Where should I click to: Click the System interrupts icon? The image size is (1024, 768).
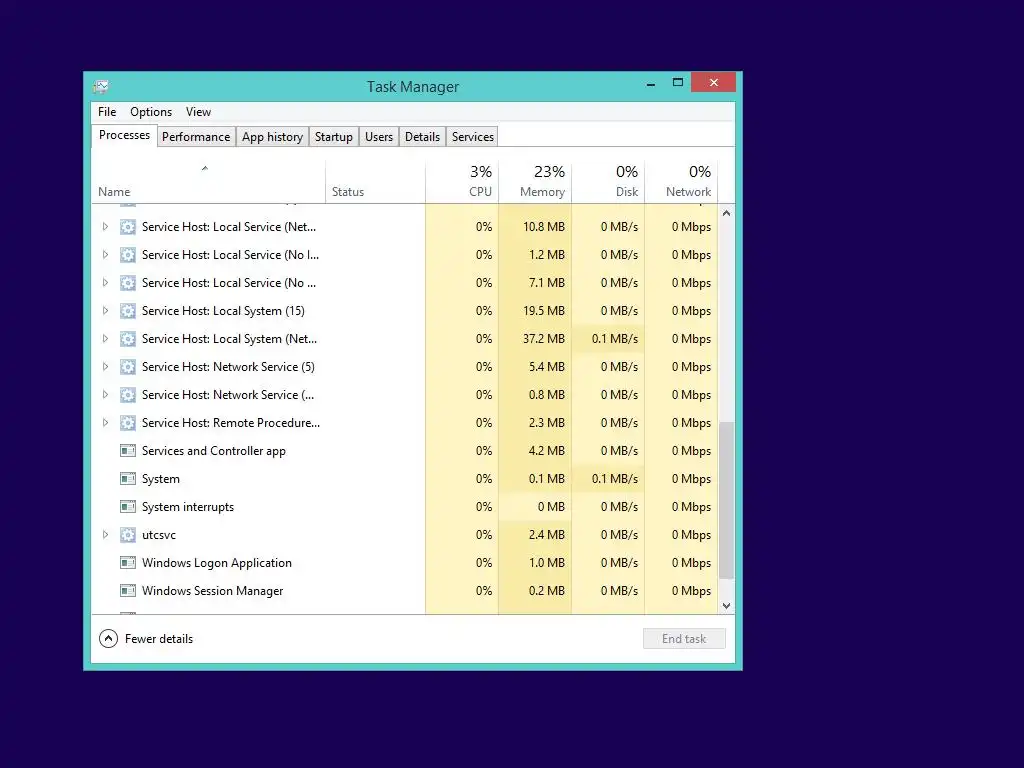point(128,507)
